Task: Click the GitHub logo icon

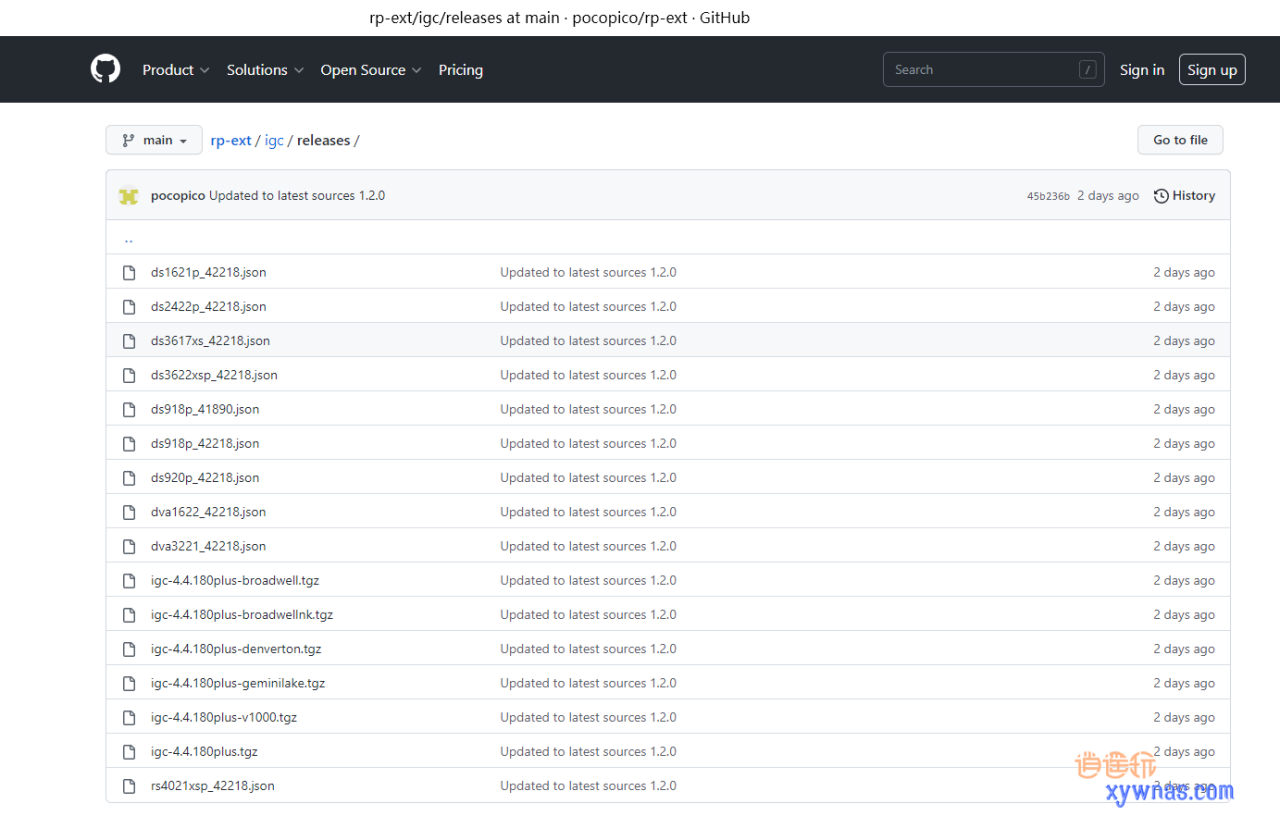Action: [x=105, y=69]
